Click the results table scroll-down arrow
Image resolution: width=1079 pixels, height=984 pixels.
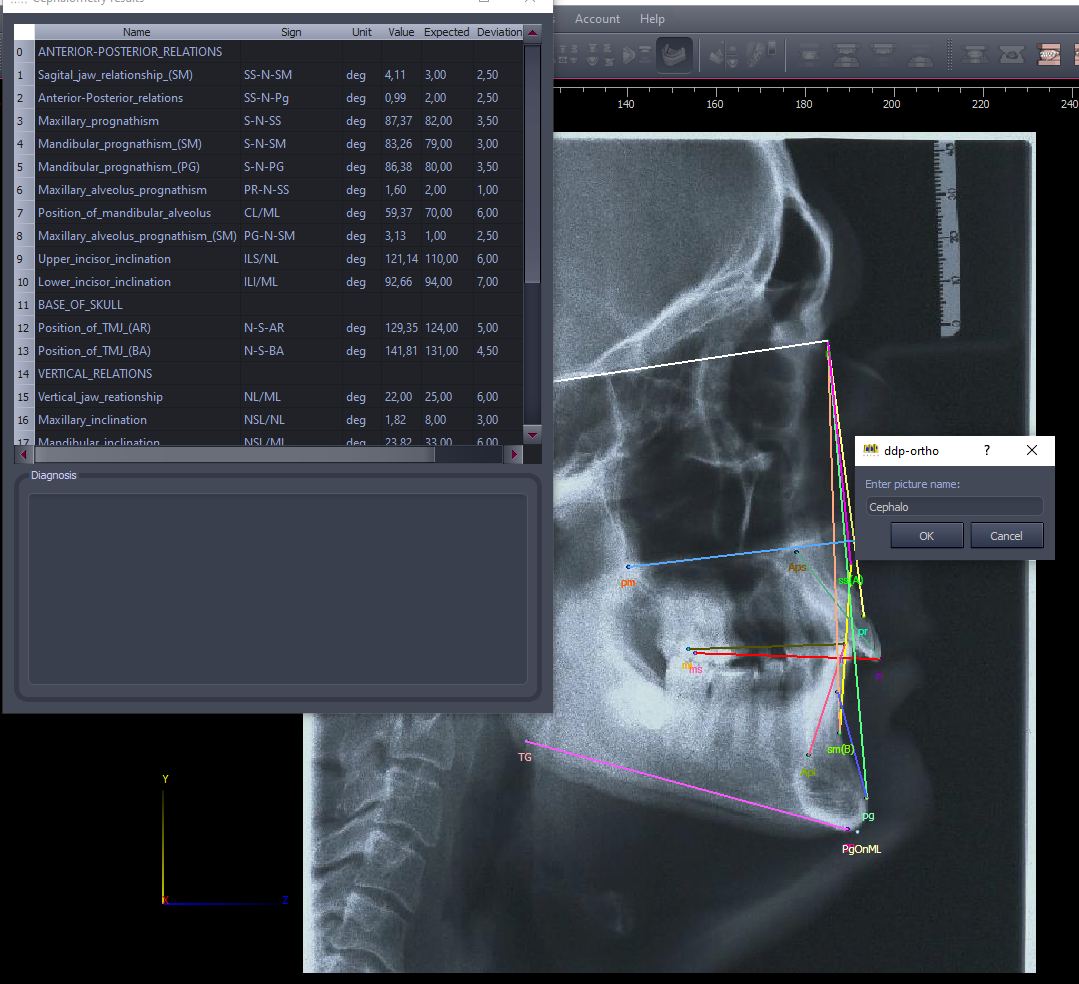[532, 435]
